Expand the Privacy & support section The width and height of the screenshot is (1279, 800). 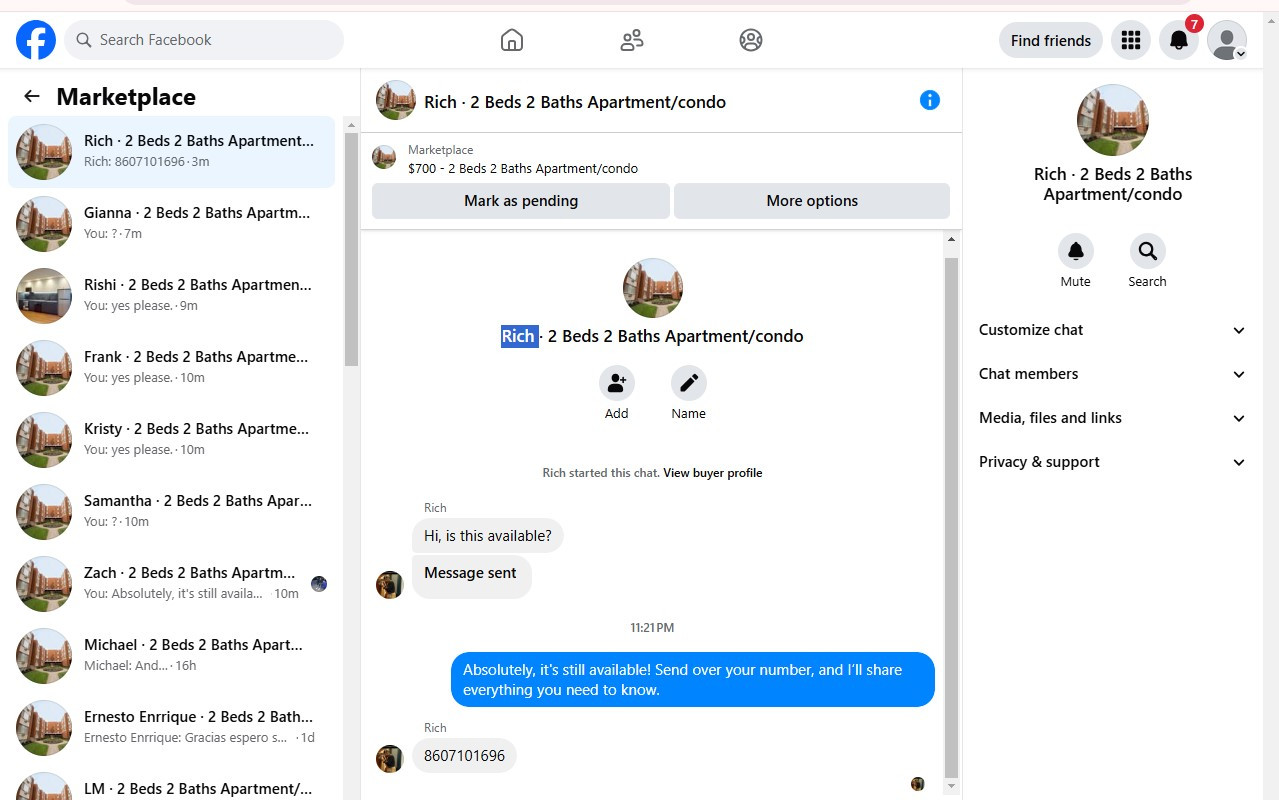[x=1112, y=462]
